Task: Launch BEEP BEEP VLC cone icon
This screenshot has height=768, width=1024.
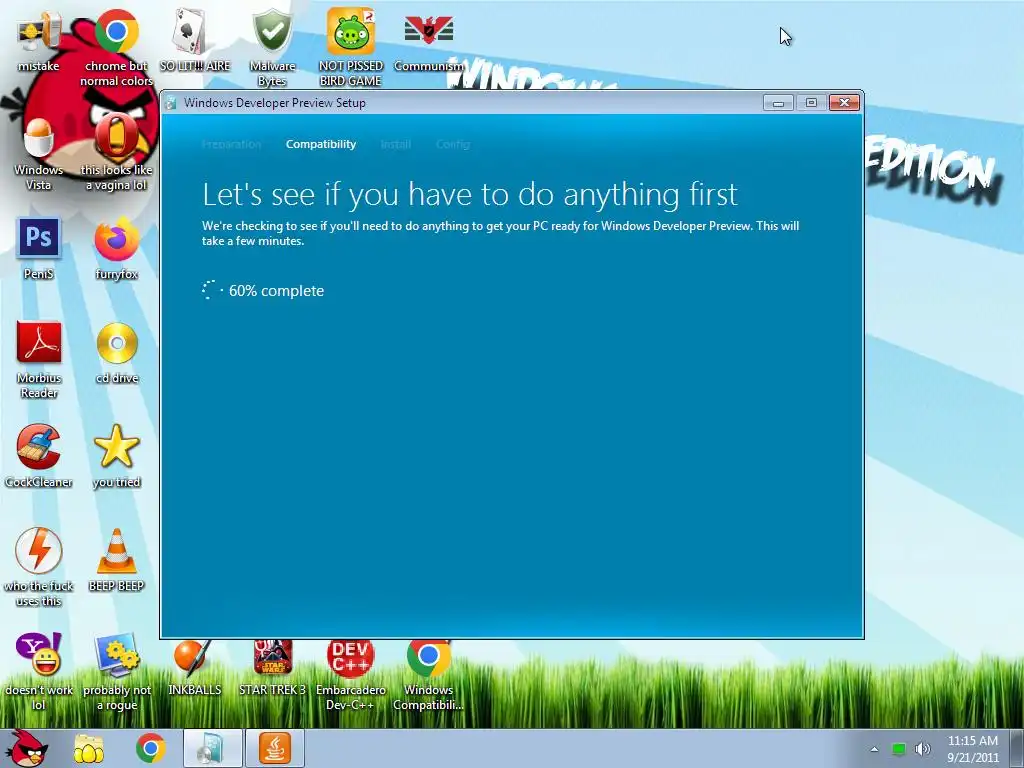Action: click(x=116, y=562)
